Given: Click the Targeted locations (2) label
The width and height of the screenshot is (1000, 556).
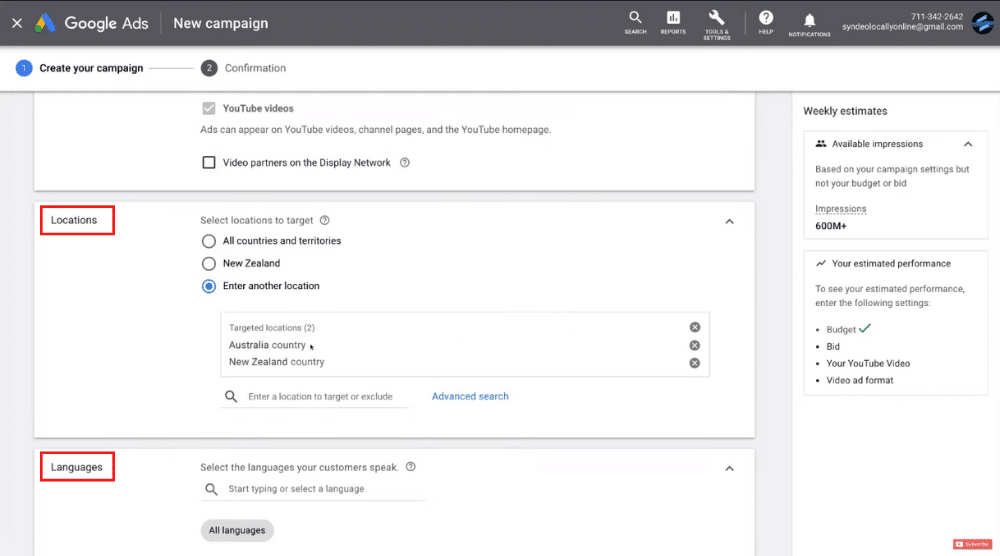Looking at the screenshot, I should pyautogui.click(x=272, y=328).
